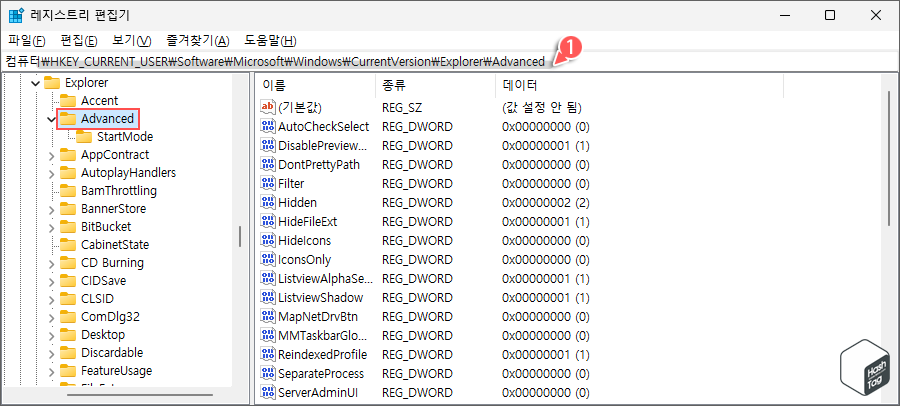Click the ListviewShadow DWORD icon
900x406 pixels.
[x=268, y=297]
